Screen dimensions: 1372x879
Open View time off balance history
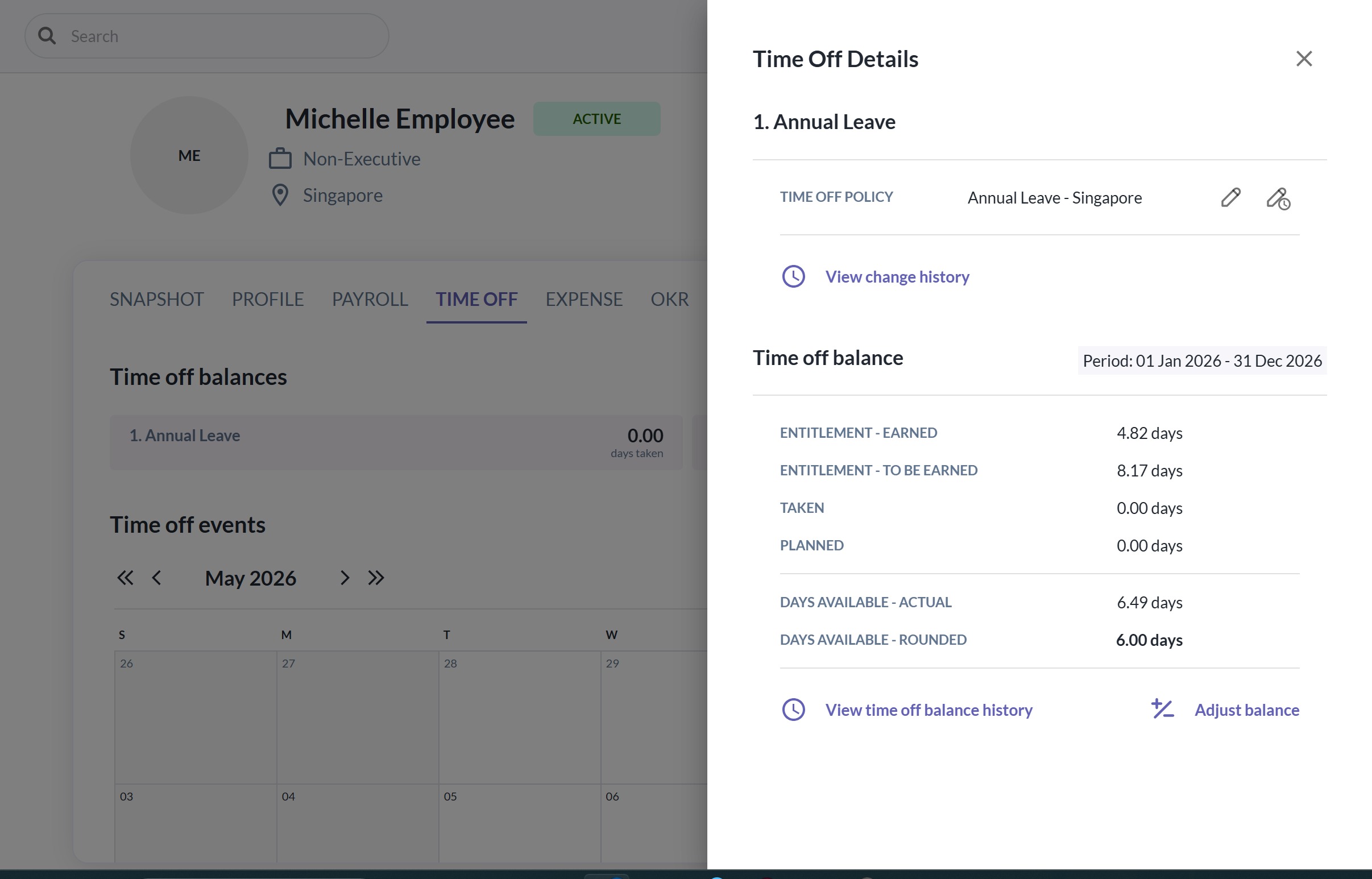point(929,710)
